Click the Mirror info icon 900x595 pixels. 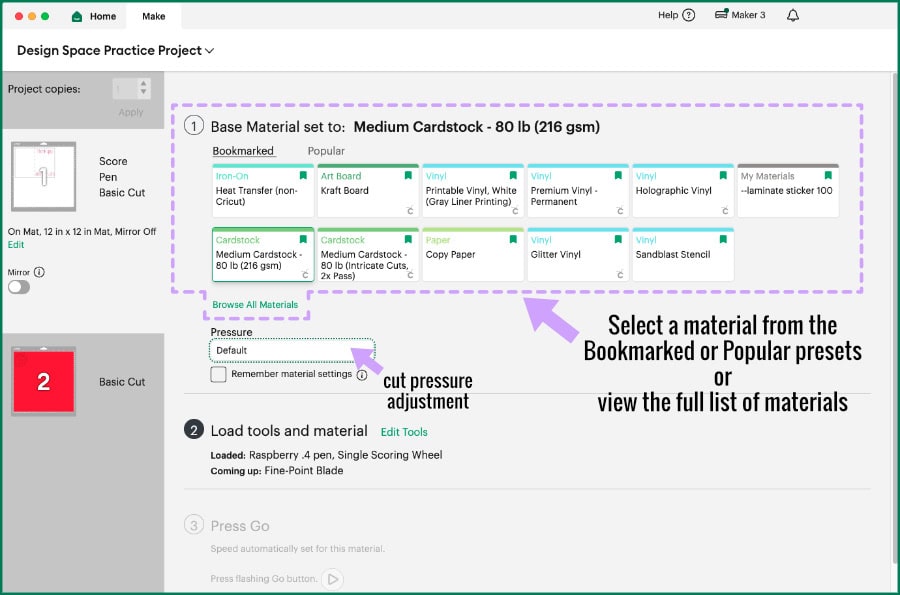[x=39, y=272]
